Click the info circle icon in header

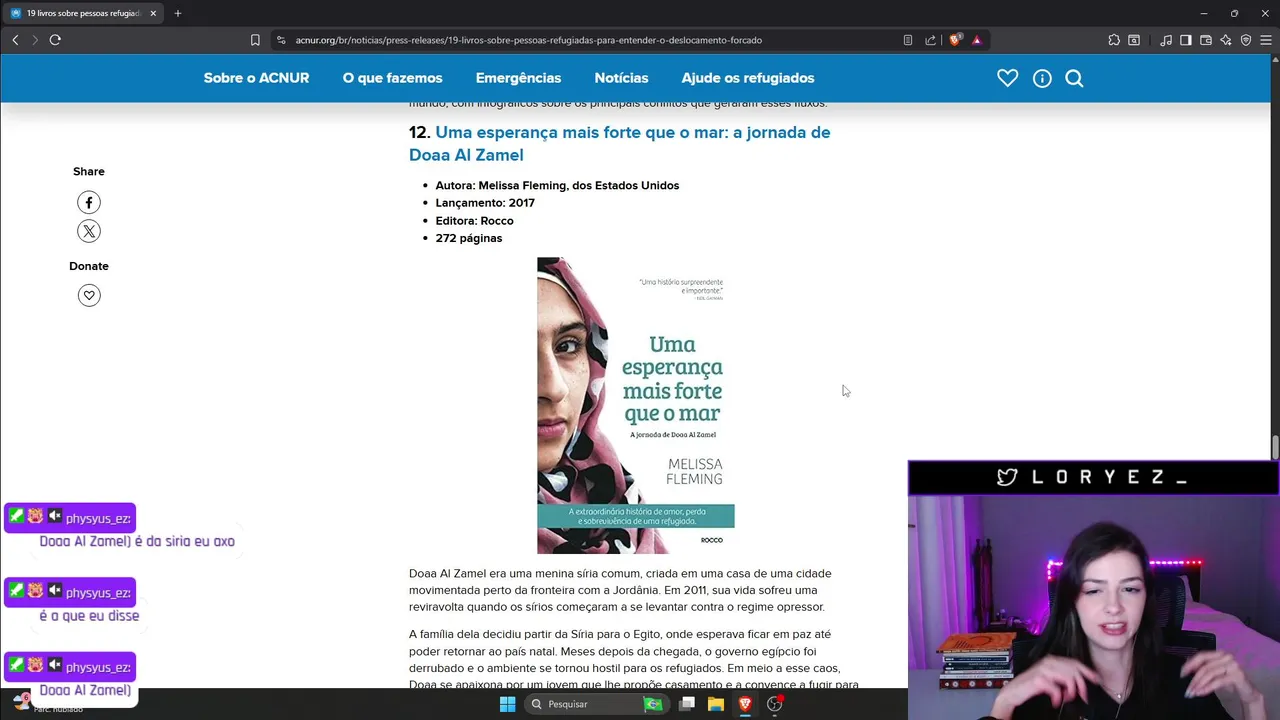point(1042,78)
